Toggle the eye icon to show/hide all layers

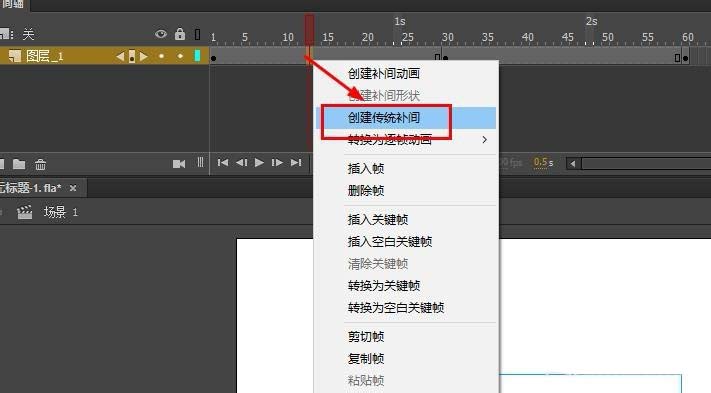161,34
